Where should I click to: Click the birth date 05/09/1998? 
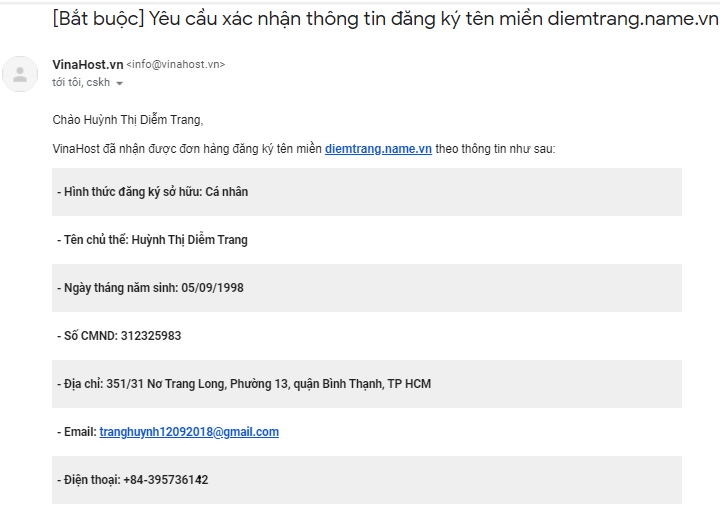click(x=213, y=288)
